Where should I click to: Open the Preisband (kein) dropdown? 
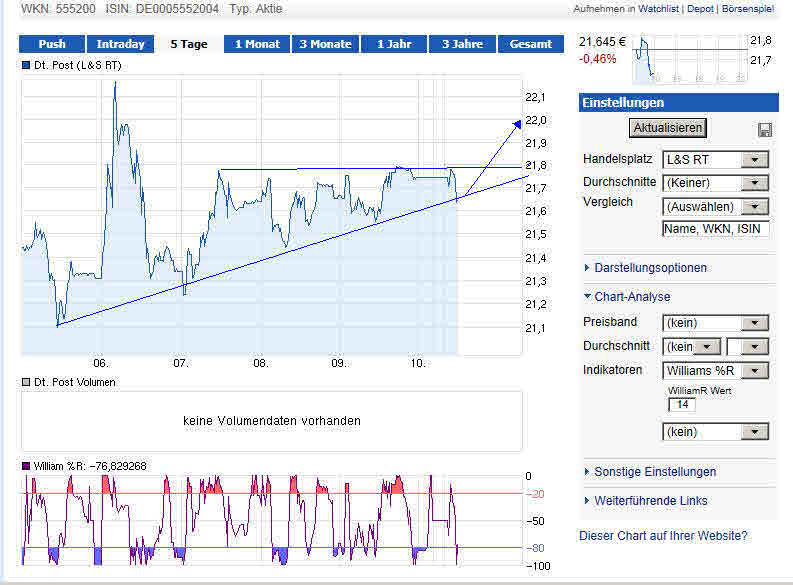click(x=716, y=323)
